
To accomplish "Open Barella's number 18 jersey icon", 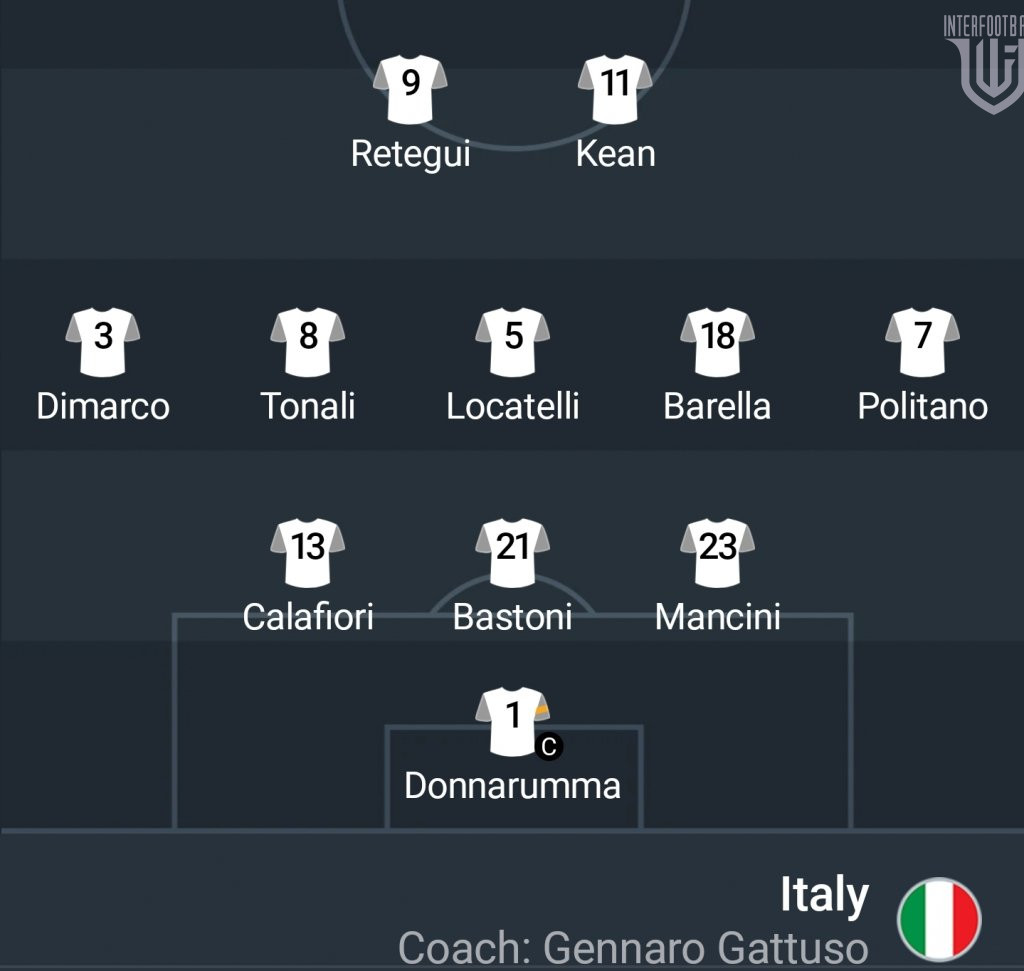I will (x=718, y=341).
